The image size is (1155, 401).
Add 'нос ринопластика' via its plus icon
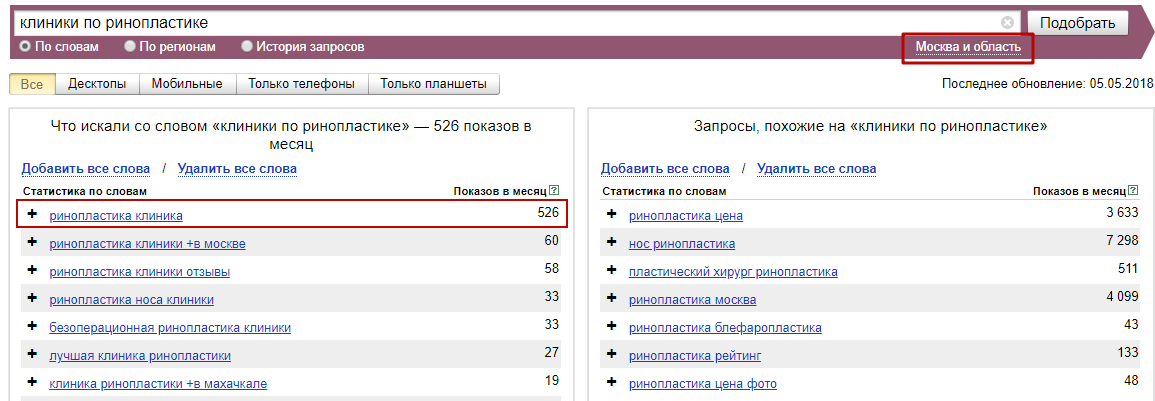pyautogui.click(x=611, y=243)
